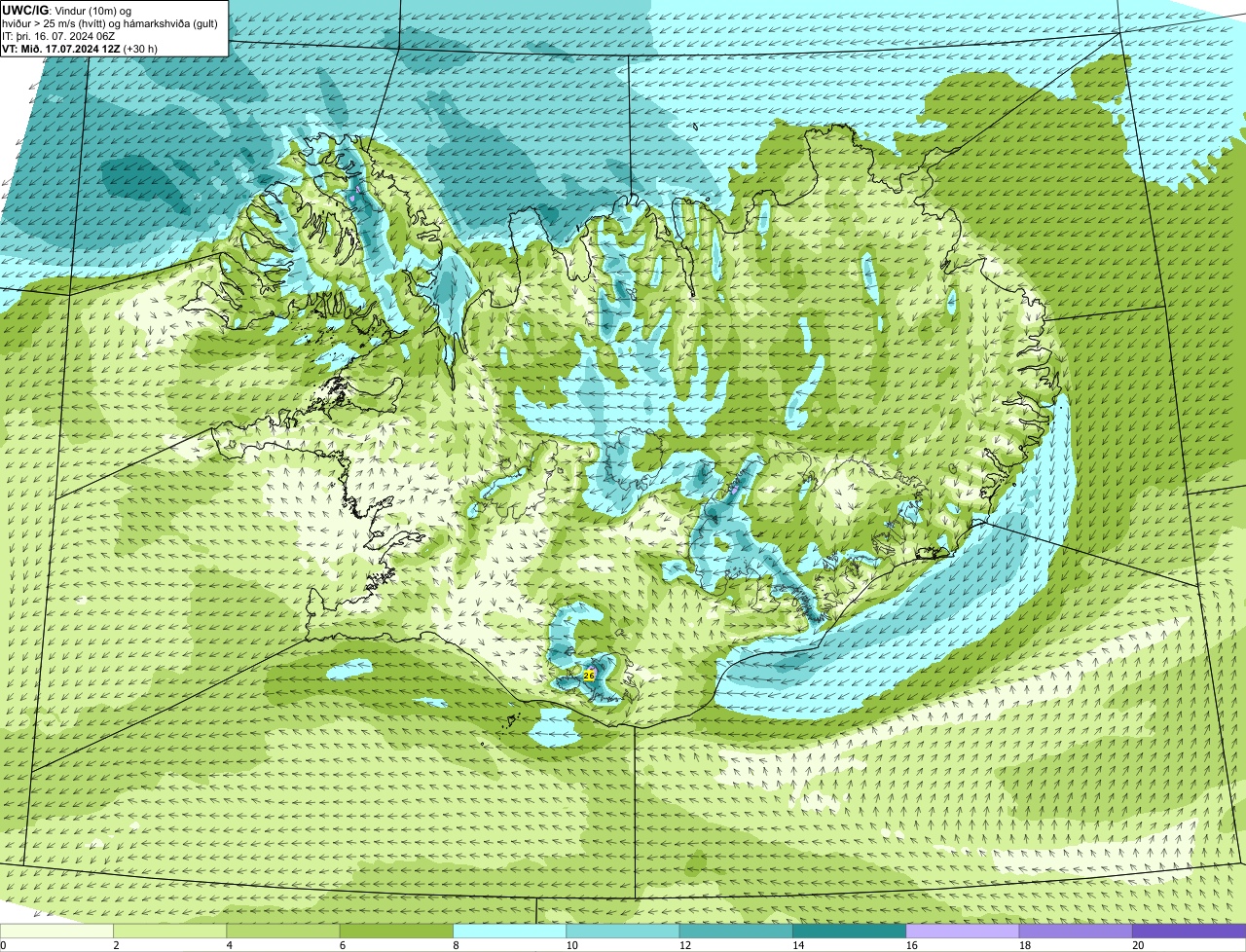Click the teal 12–14 m/s legend swatch
Screen dimensions: 1246x952
[736, 931]
